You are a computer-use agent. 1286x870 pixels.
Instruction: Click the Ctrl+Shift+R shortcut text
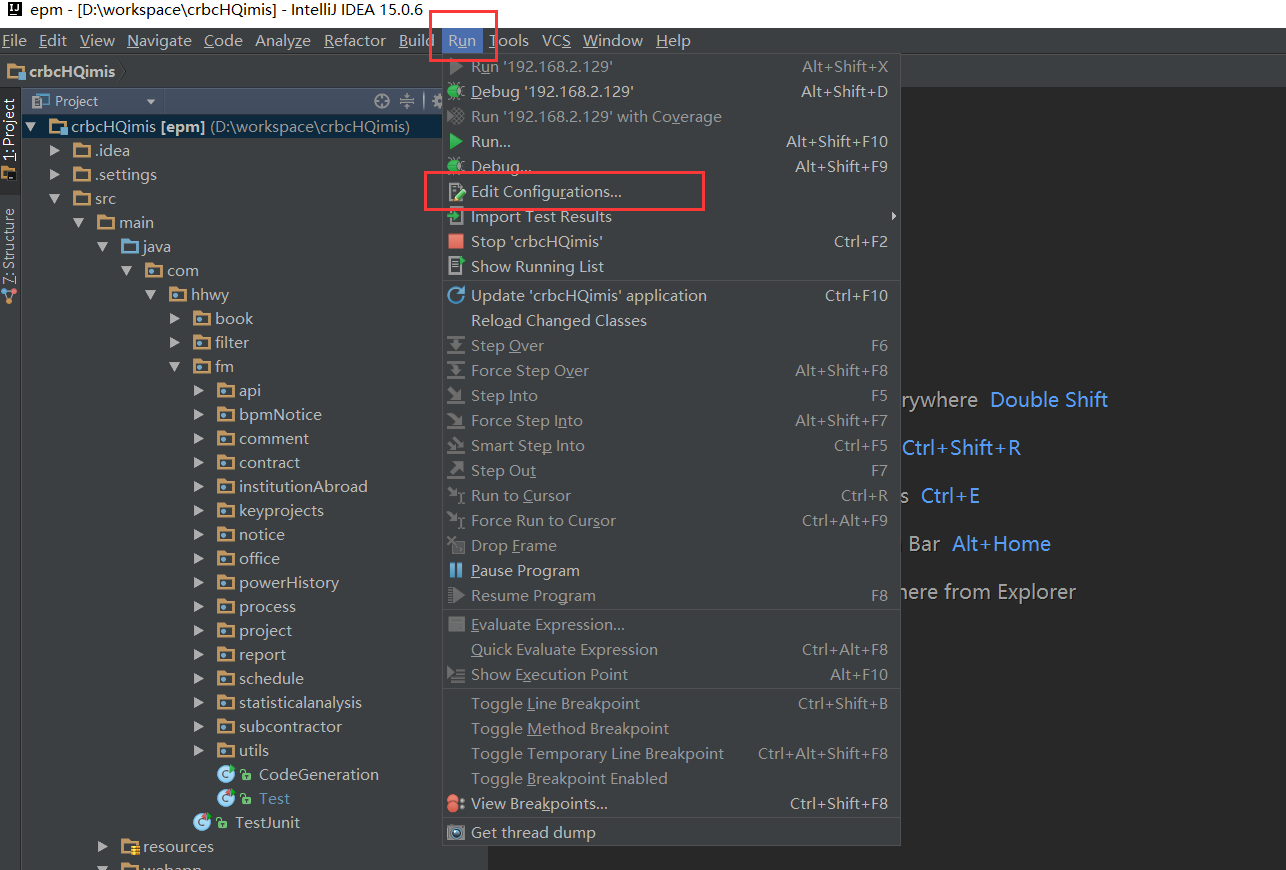click(x=961, y=448)
